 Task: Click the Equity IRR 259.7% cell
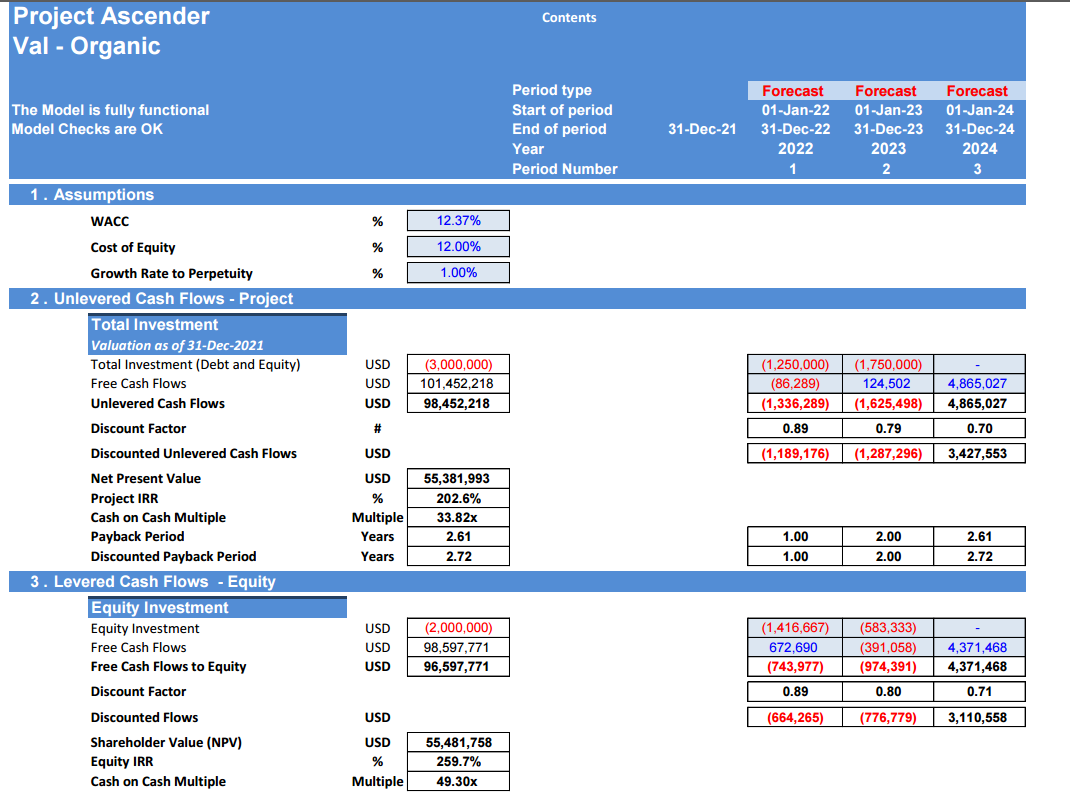[459, 762]
